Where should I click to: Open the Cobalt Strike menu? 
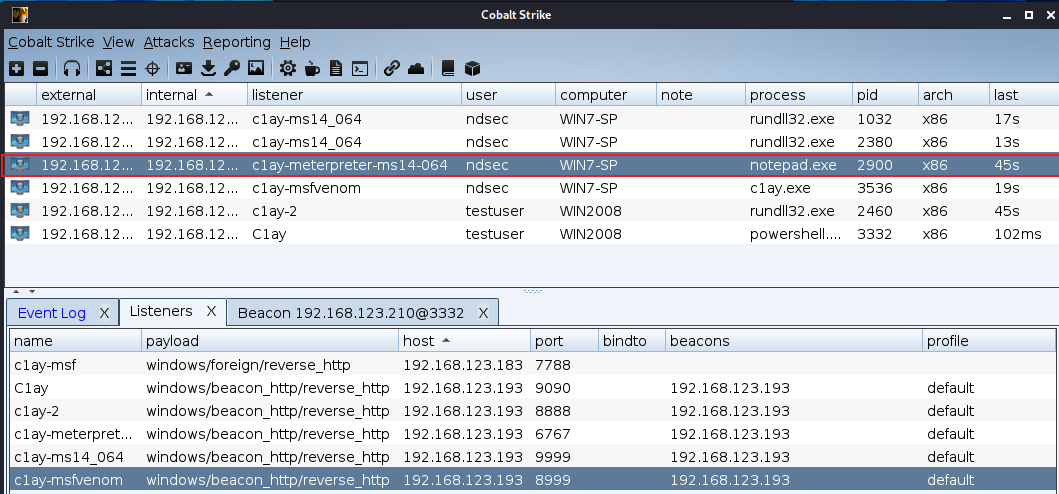51,42
